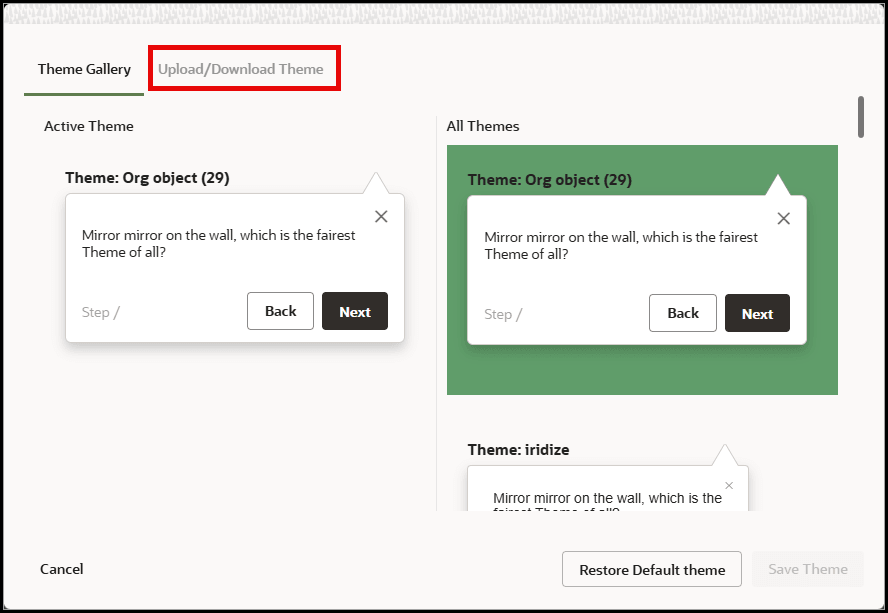888x613 pixels.
Task: Click Next in the Active Theme tour popup
Action: tap(355, 311)
